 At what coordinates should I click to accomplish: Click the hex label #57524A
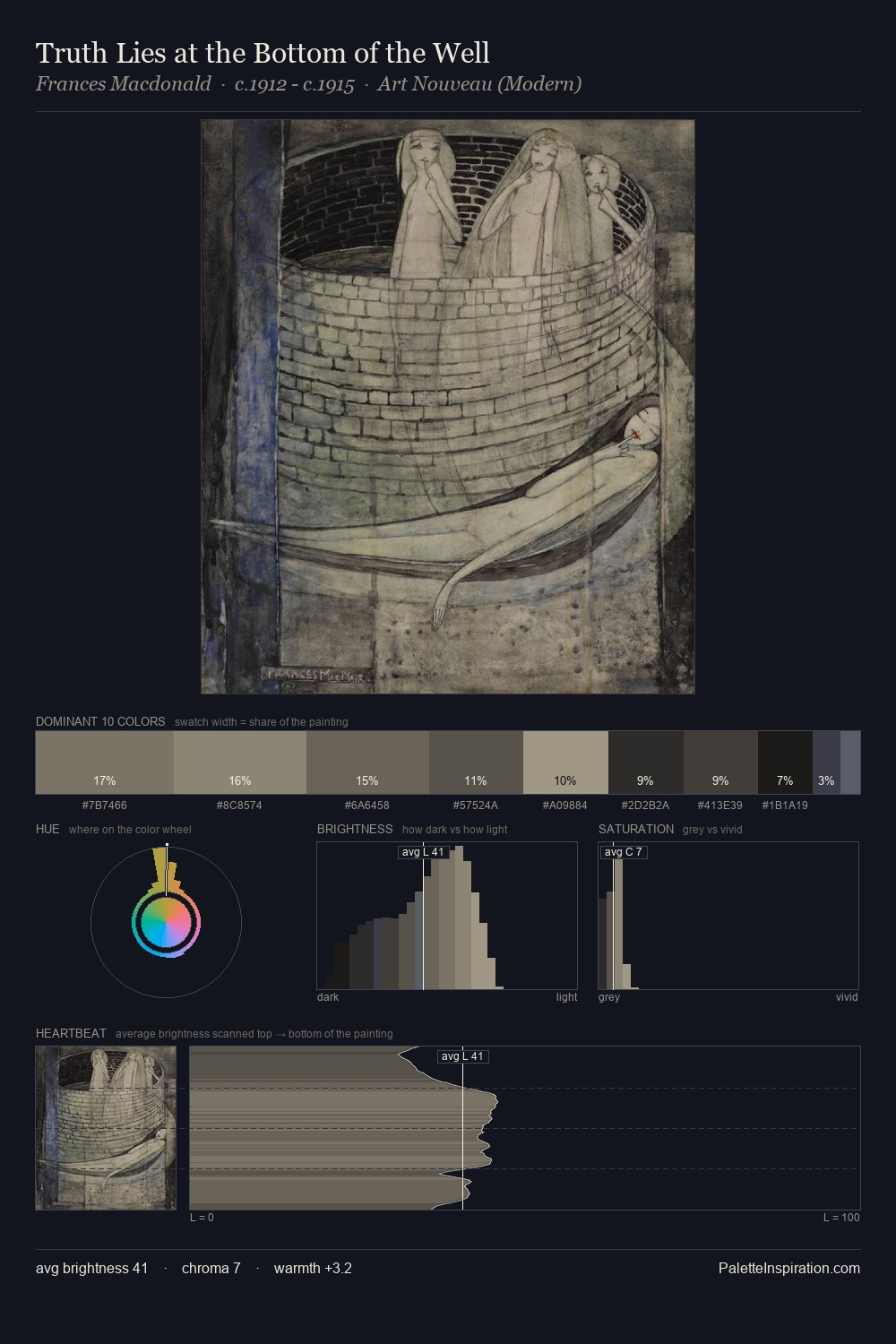[x=476, y=806]
